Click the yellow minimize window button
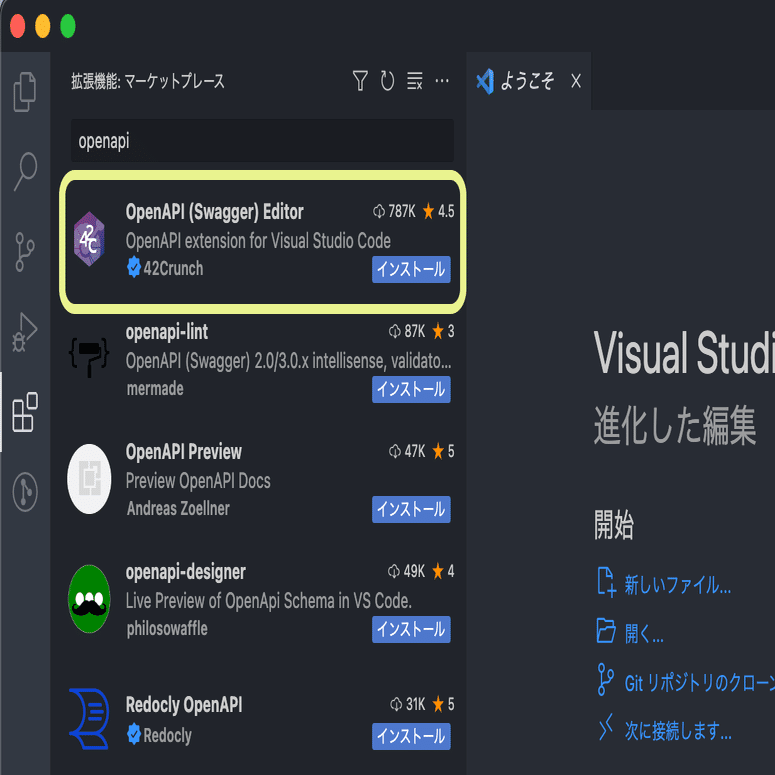 pyautogui.click(x=43, y=26)
